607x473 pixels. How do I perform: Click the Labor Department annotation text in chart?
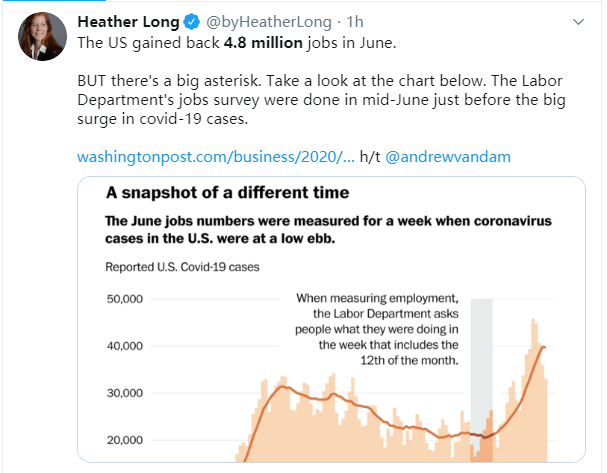pos(377,329)
